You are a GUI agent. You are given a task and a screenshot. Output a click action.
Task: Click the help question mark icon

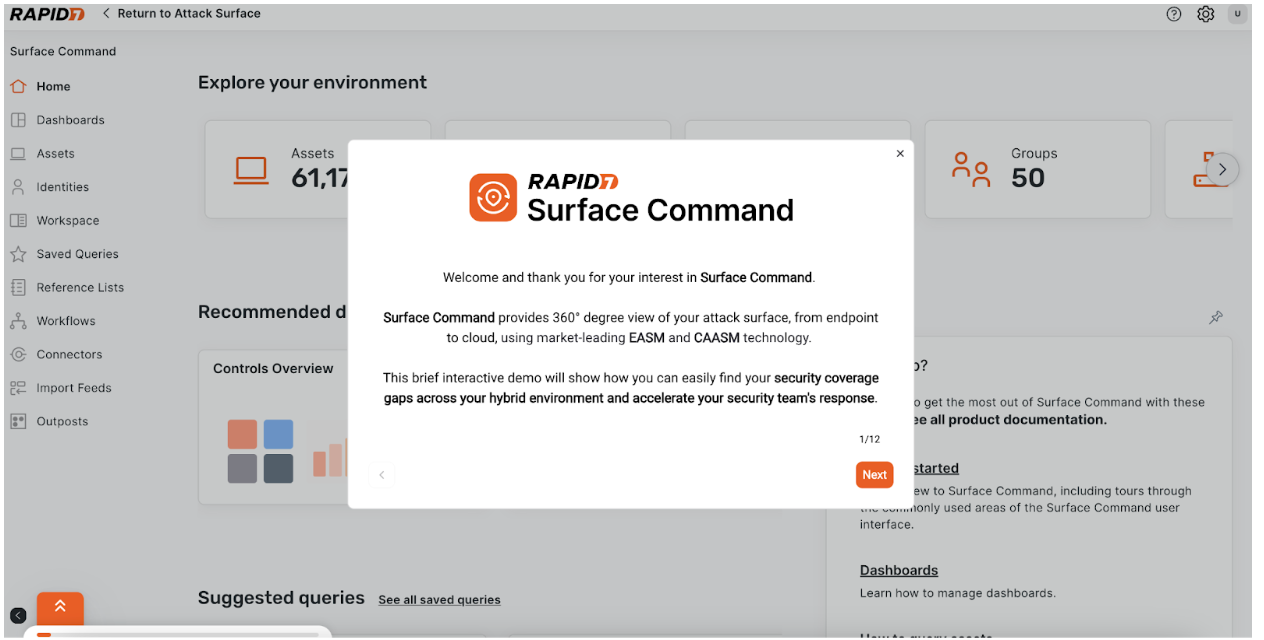coord(1174,14)
